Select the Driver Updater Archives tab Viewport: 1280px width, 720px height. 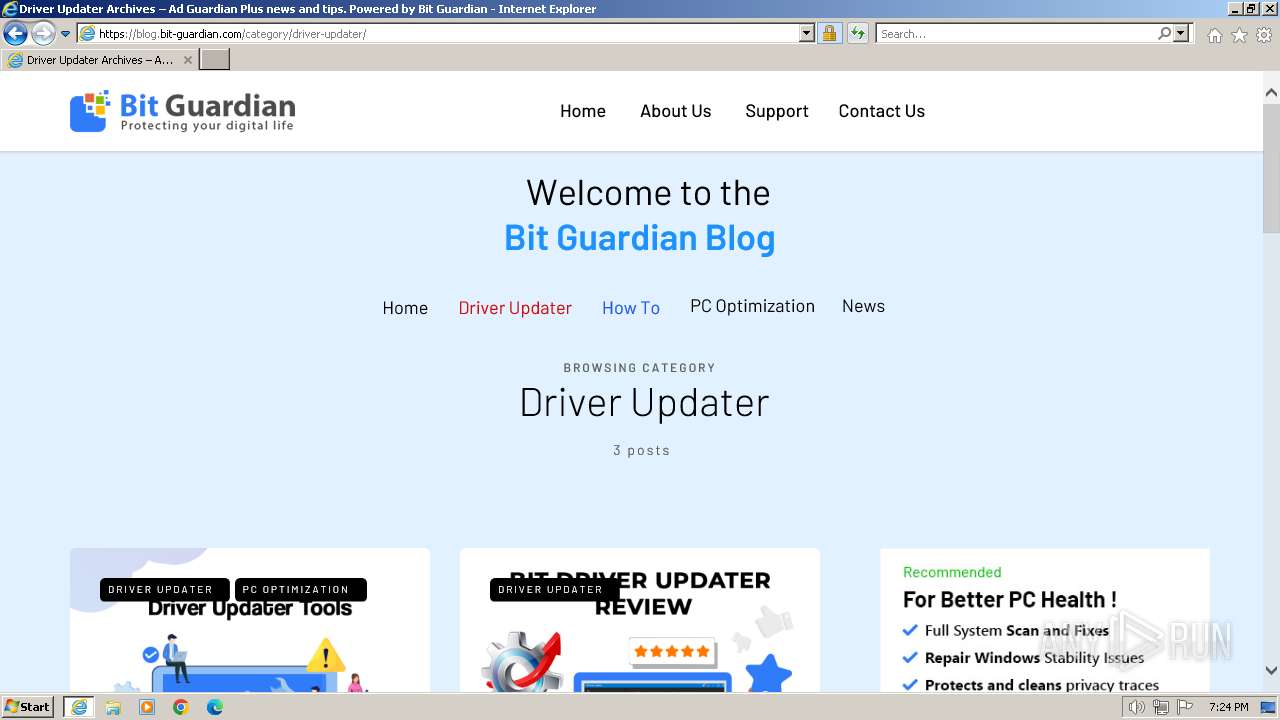click(x=99, y=60)
